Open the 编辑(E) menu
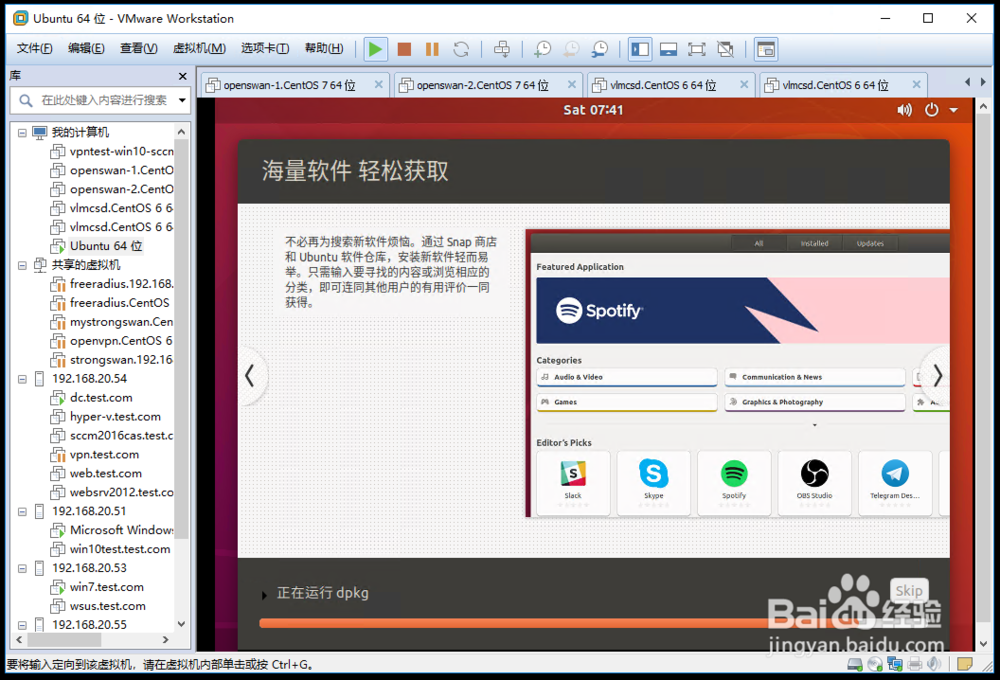 pos(86,48)
